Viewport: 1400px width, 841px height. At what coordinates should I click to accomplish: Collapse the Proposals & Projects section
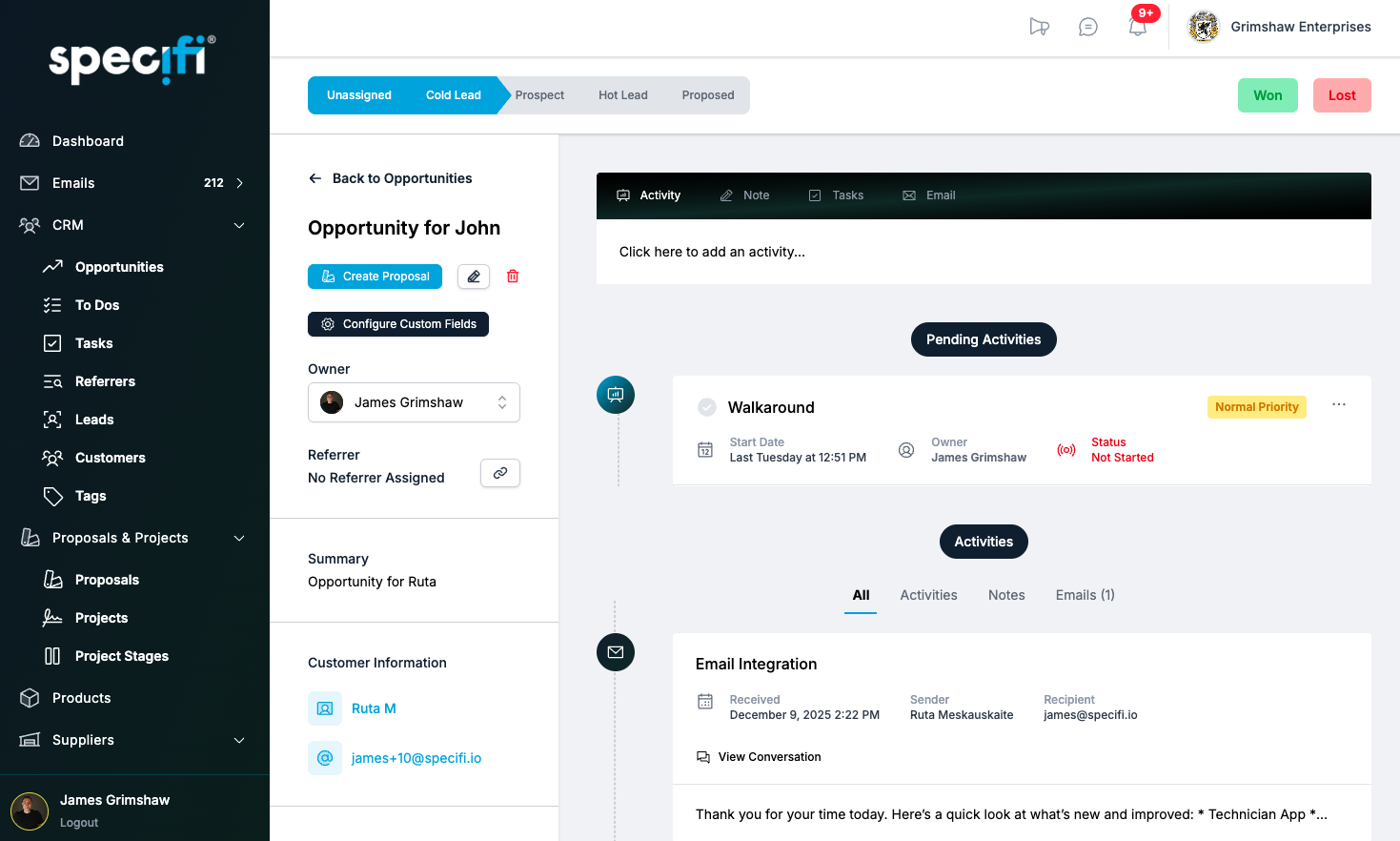pyautogui.click(x=238, y=538)
